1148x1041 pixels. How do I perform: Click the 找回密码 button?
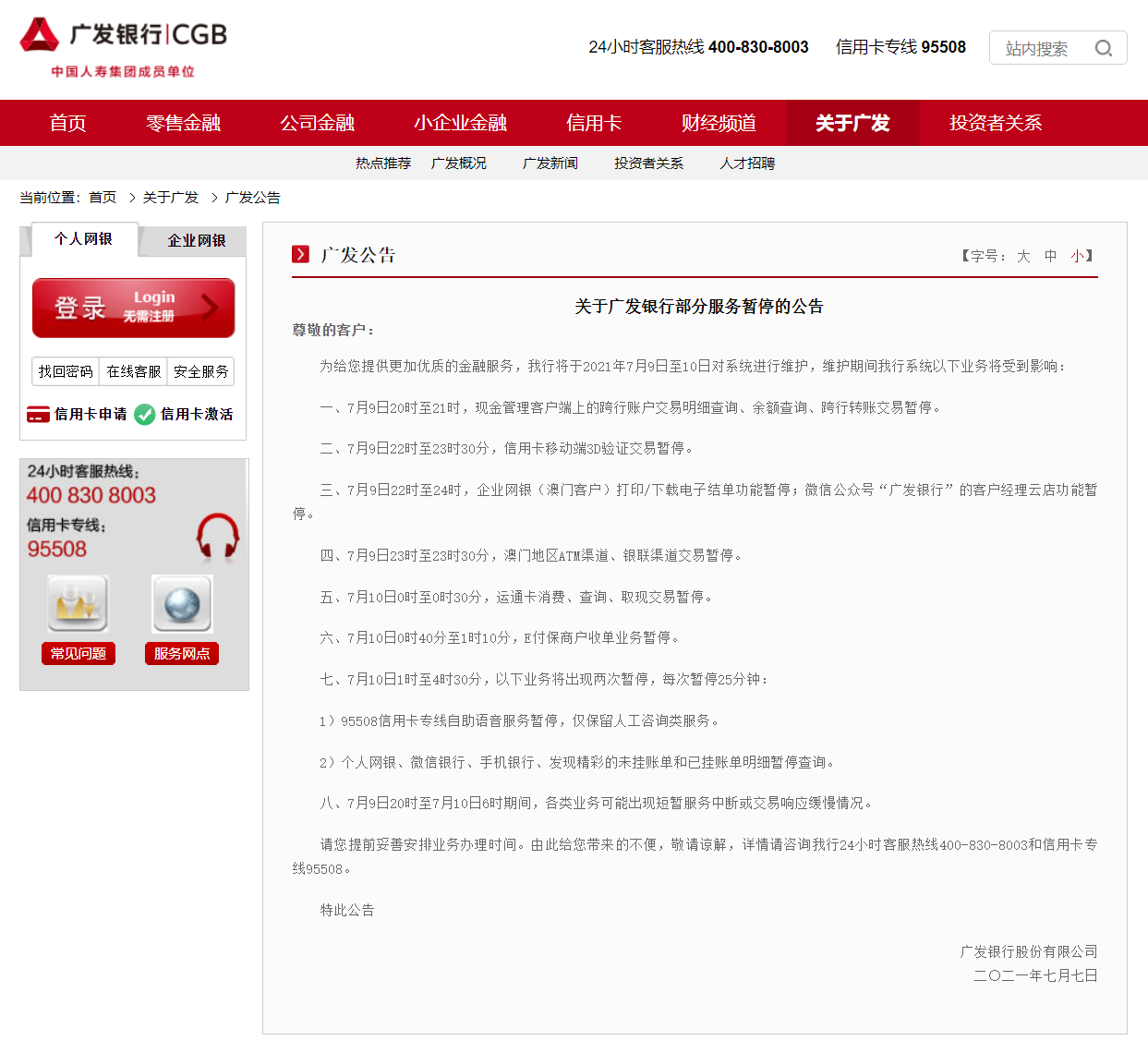[66, 371]
